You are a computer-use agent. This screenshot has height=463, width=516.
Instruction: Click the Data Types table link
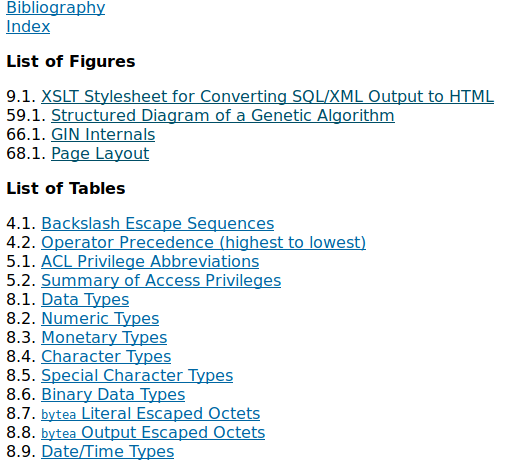tap(85, 300)
